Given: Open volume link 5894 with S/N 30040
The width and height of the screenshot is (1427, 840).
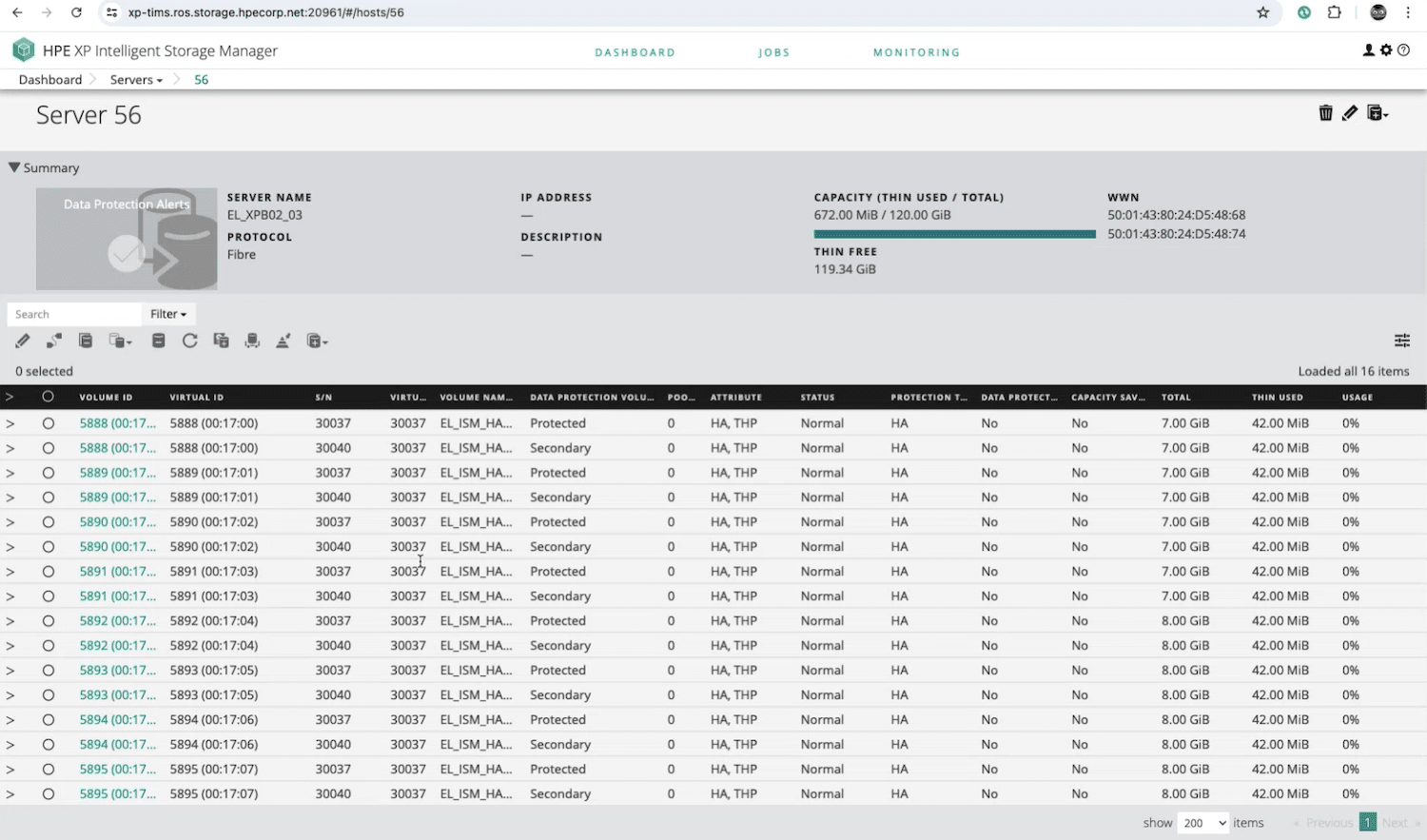Looking at the screenshot, I should [x=118, y=745].
